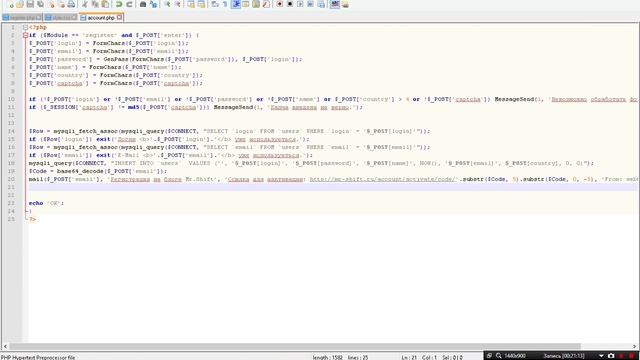Redo edit with toolbar arrow icon
Viewport: 640px width, 360px height.
click(x=129, y=4)
